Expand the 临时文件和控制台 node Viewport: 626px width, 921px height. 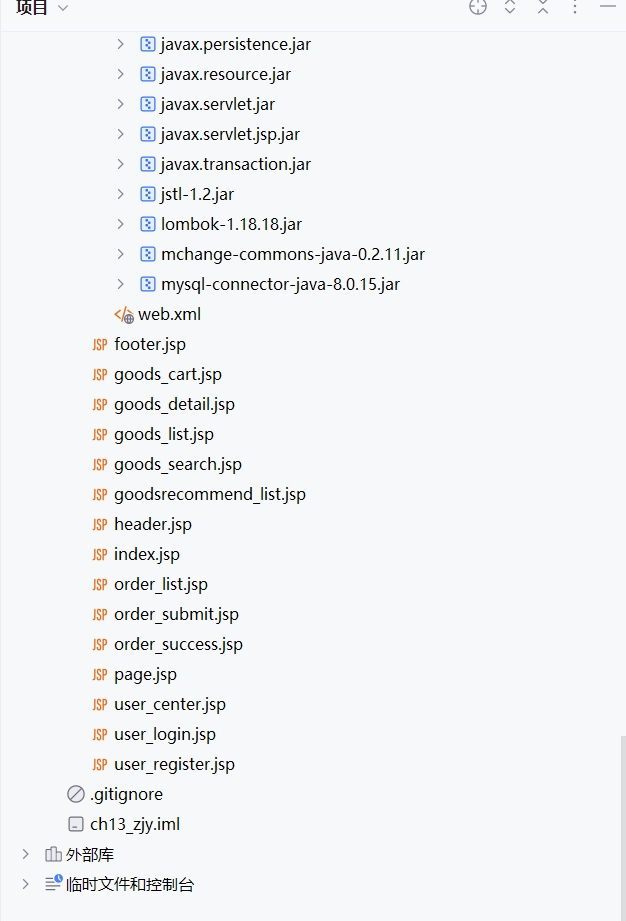coord(26,884)
